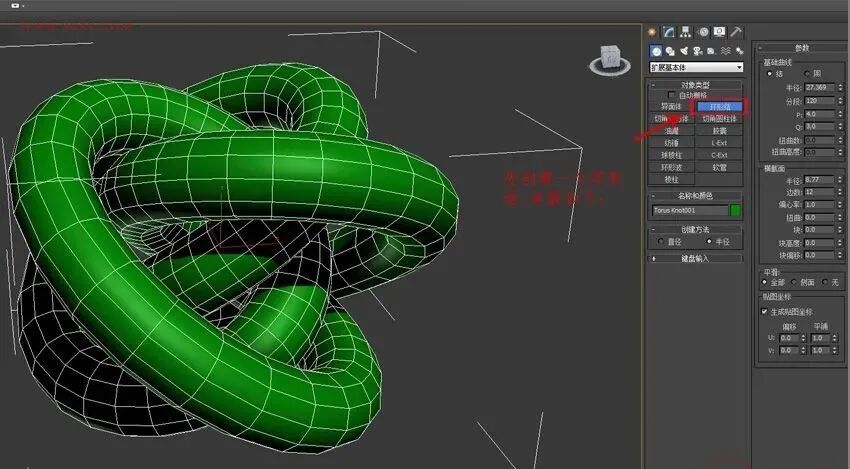Image resolution: width=850 pixels, height=469 pixels.
Task: Select the Cameras category icon
Action: click(x=698, y=51)
